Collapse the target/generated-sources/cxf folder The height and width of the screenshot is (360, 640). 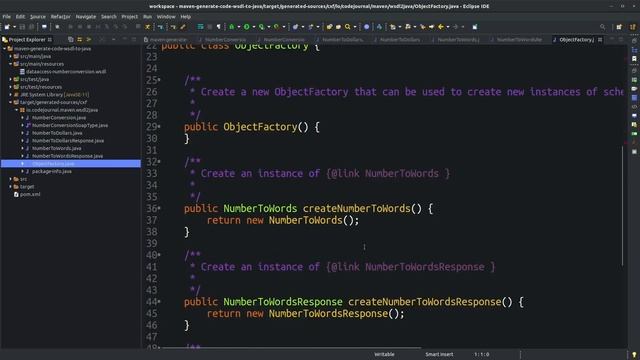point(11,102)
